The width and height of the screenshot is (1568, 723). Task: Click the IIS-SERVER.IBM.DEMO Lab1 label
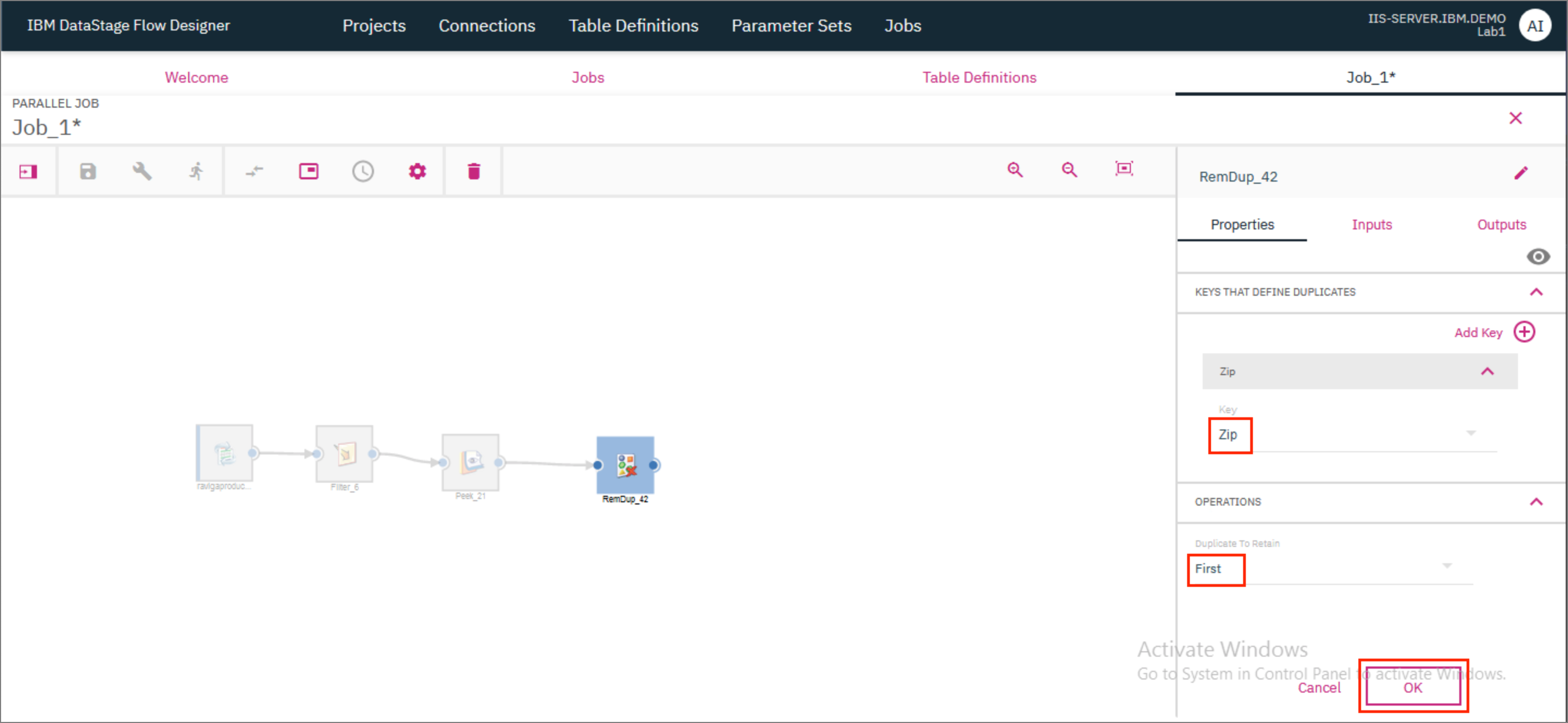coord(1436,25)
